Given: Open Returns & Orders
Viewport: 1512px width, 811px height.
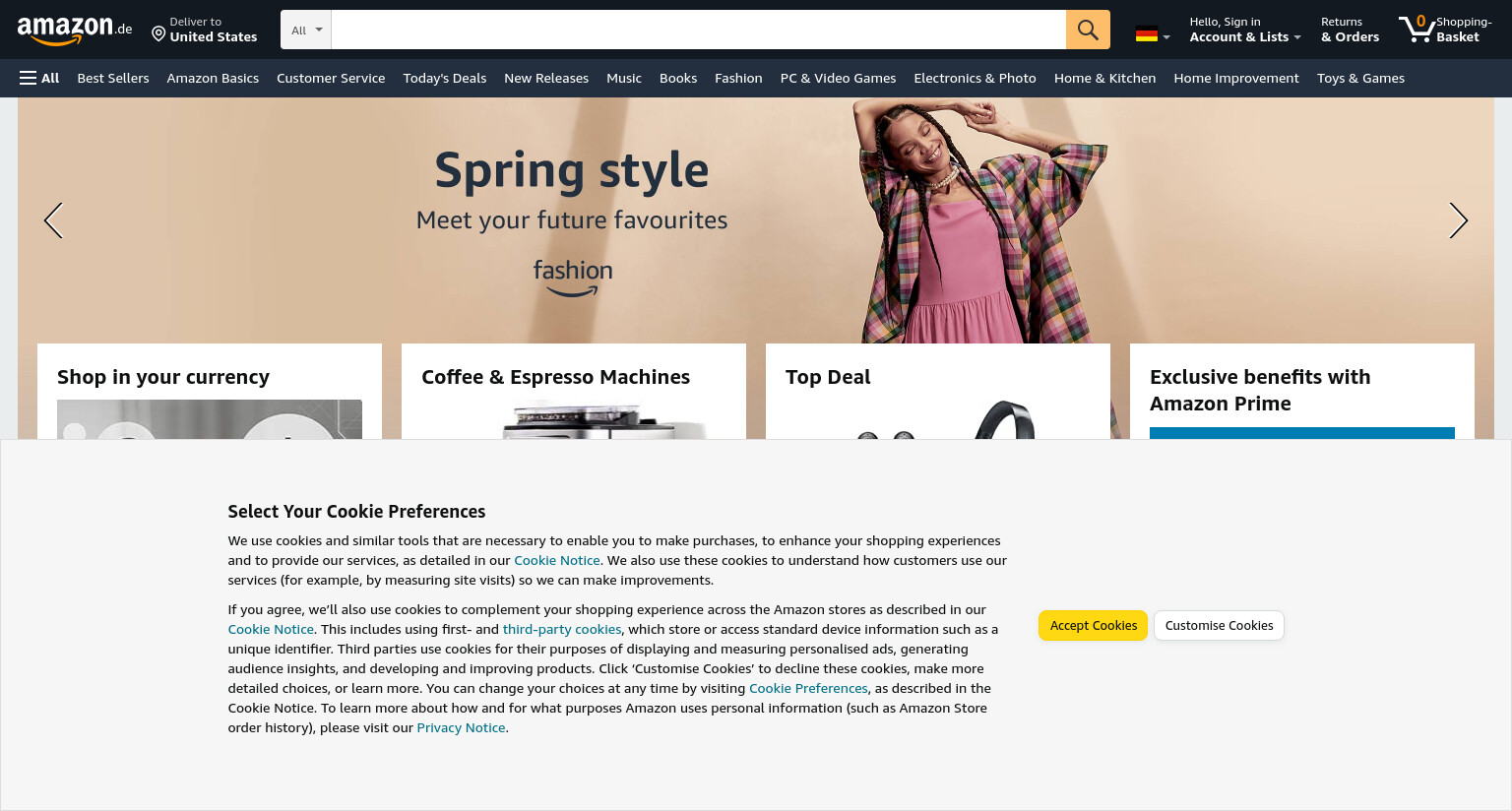Looking at the screenshot, I should click(x=1350, y=30).
